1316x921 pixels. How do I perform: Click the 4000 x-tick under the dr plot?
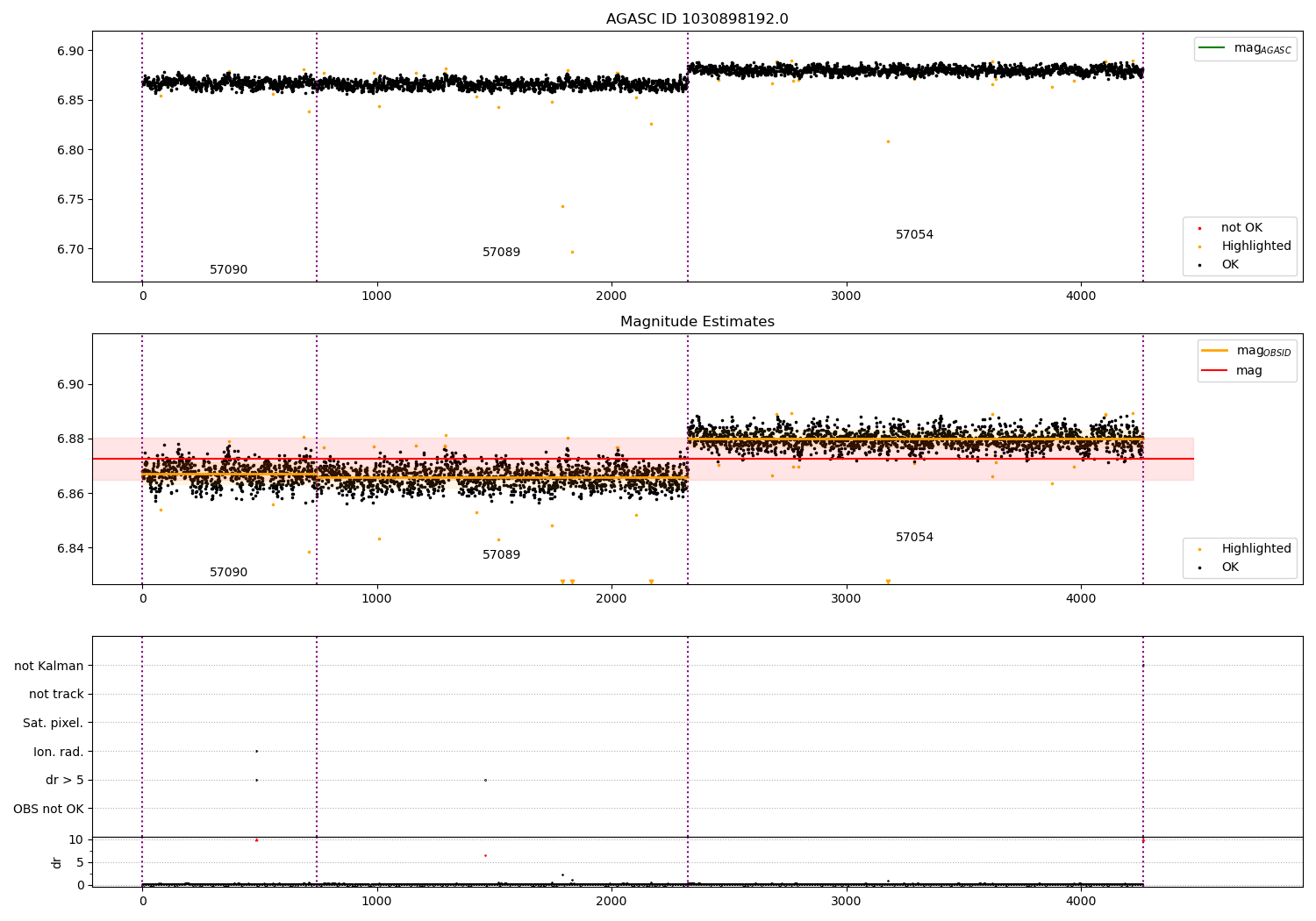coord(1081,902)
